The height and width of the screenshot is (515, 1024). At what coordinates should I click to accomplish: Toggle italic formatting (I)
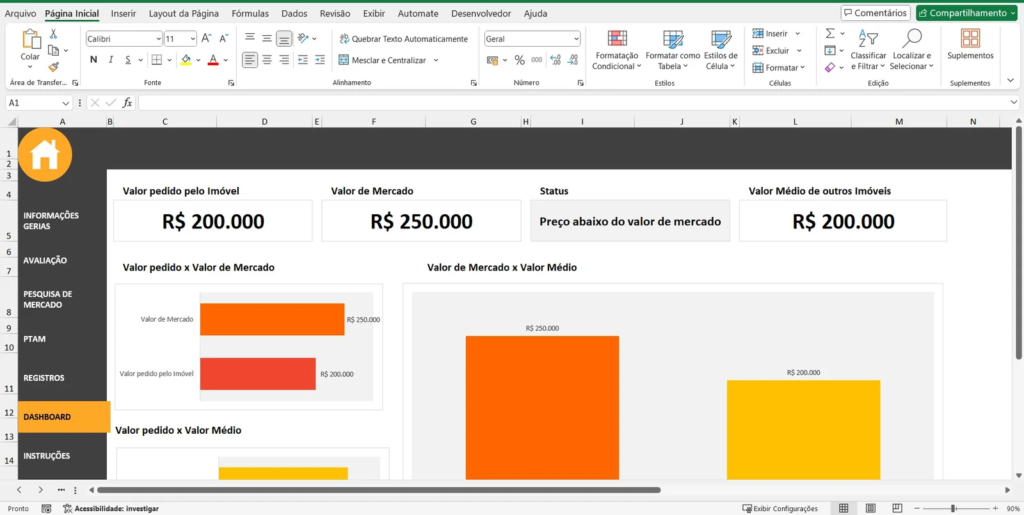112,60
